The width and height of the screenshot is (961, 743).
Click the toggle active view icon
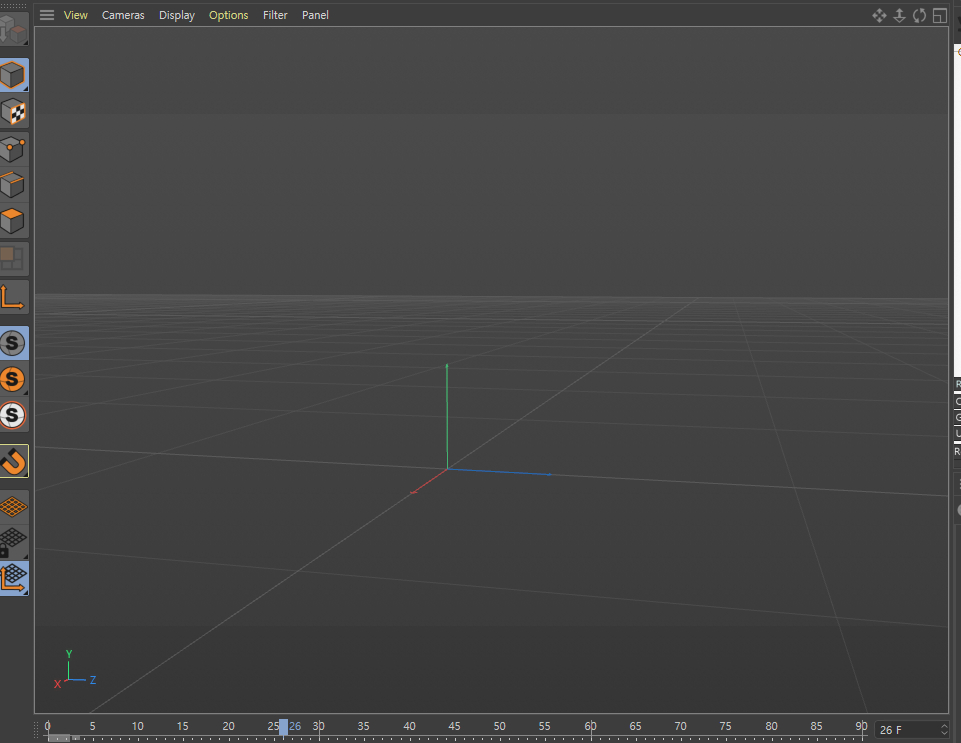click(x=939, y=15)
